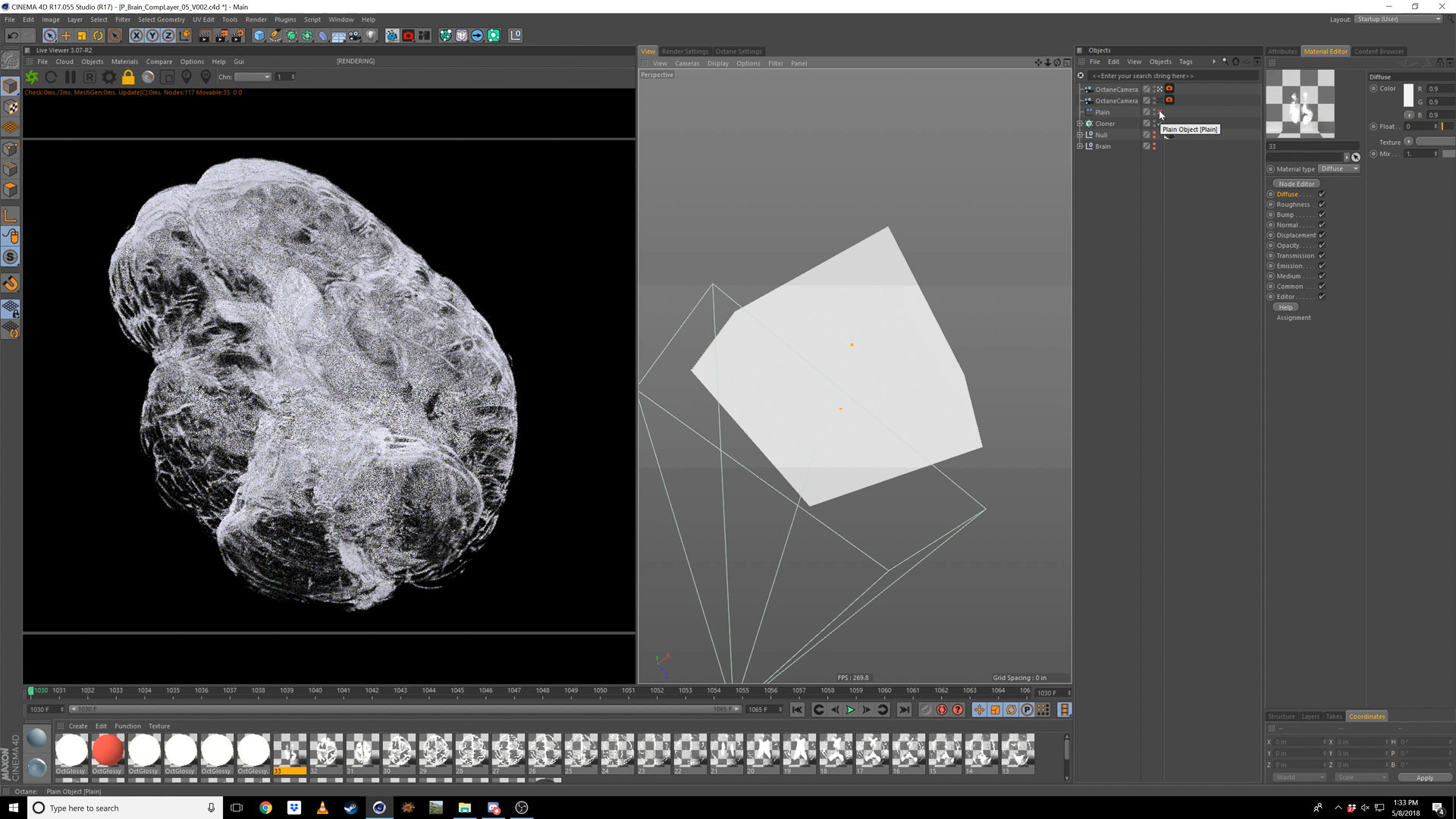Go to end of animation
This screenshot has width=1456, height=819.
(x=904, y=711)
